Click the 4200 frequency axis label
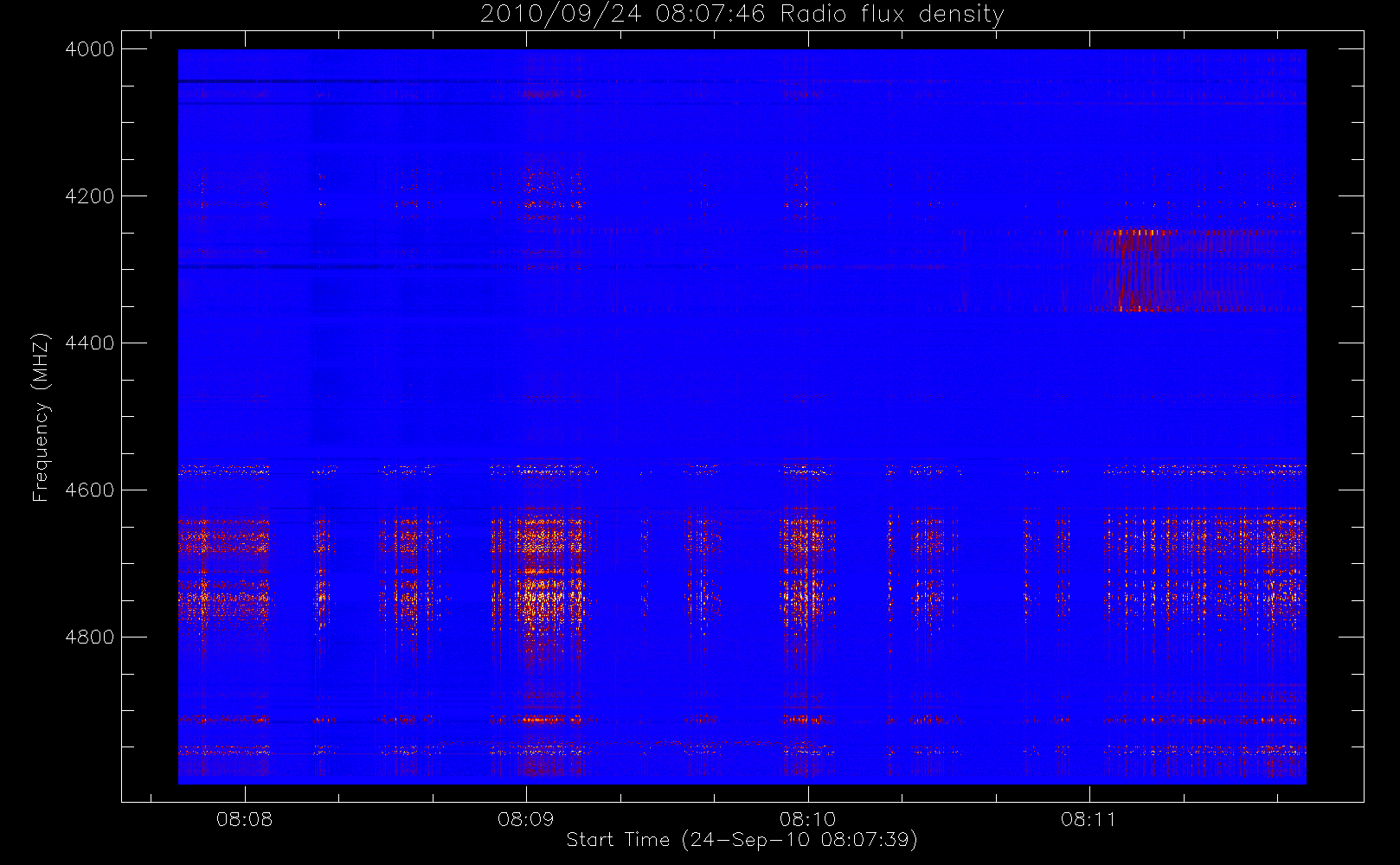This screenshot has width=1400, height=865. tap(90, 196)
